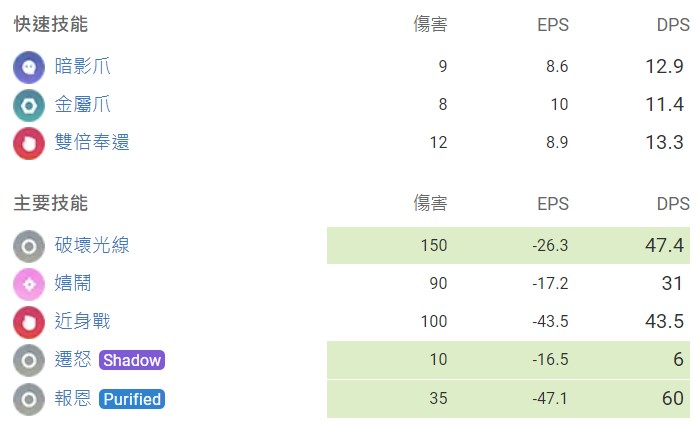Click the normal-type icon beside 遷怒
The width and height of the screenshot is (696, 421).
(29, 360)
